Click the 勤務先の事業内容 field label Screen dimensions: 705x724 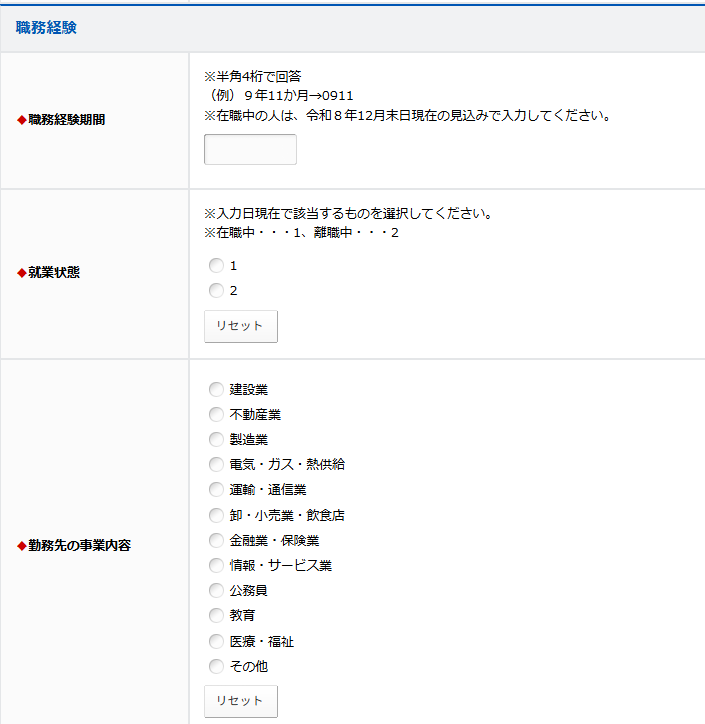tap(80, 545)
